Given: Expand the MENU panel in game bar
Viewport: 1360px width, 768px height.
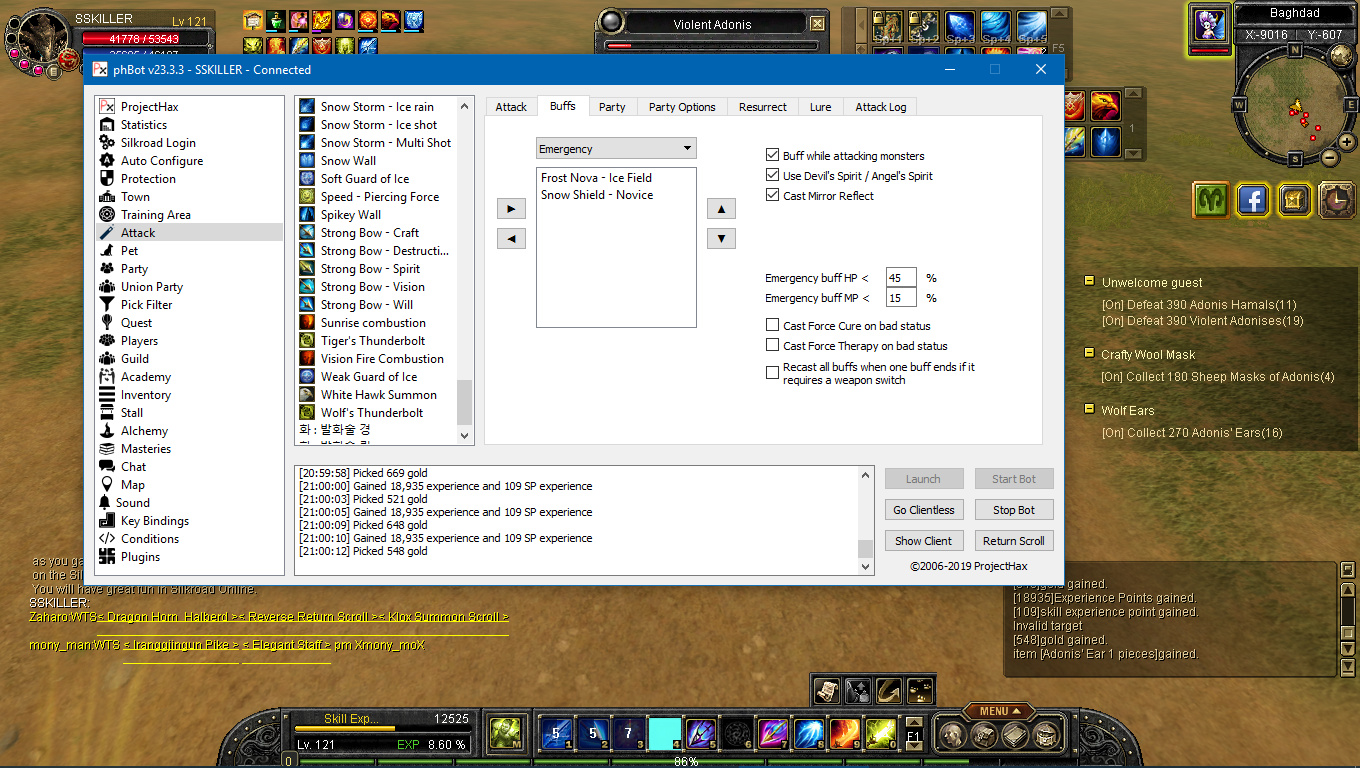Looking at the screenshot, I should click(x=994, y=711).
